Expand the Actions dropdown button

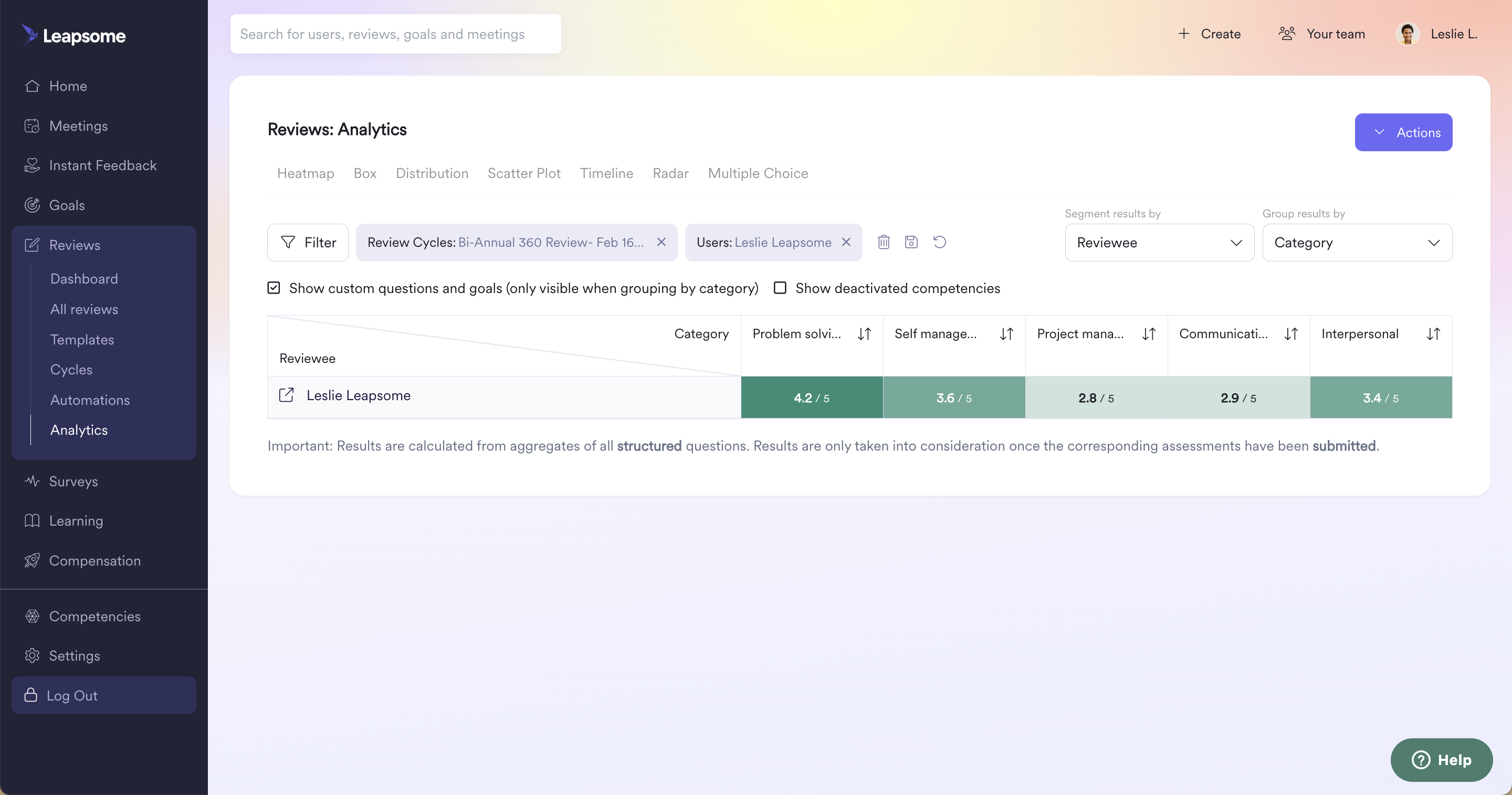point(1403,132)
